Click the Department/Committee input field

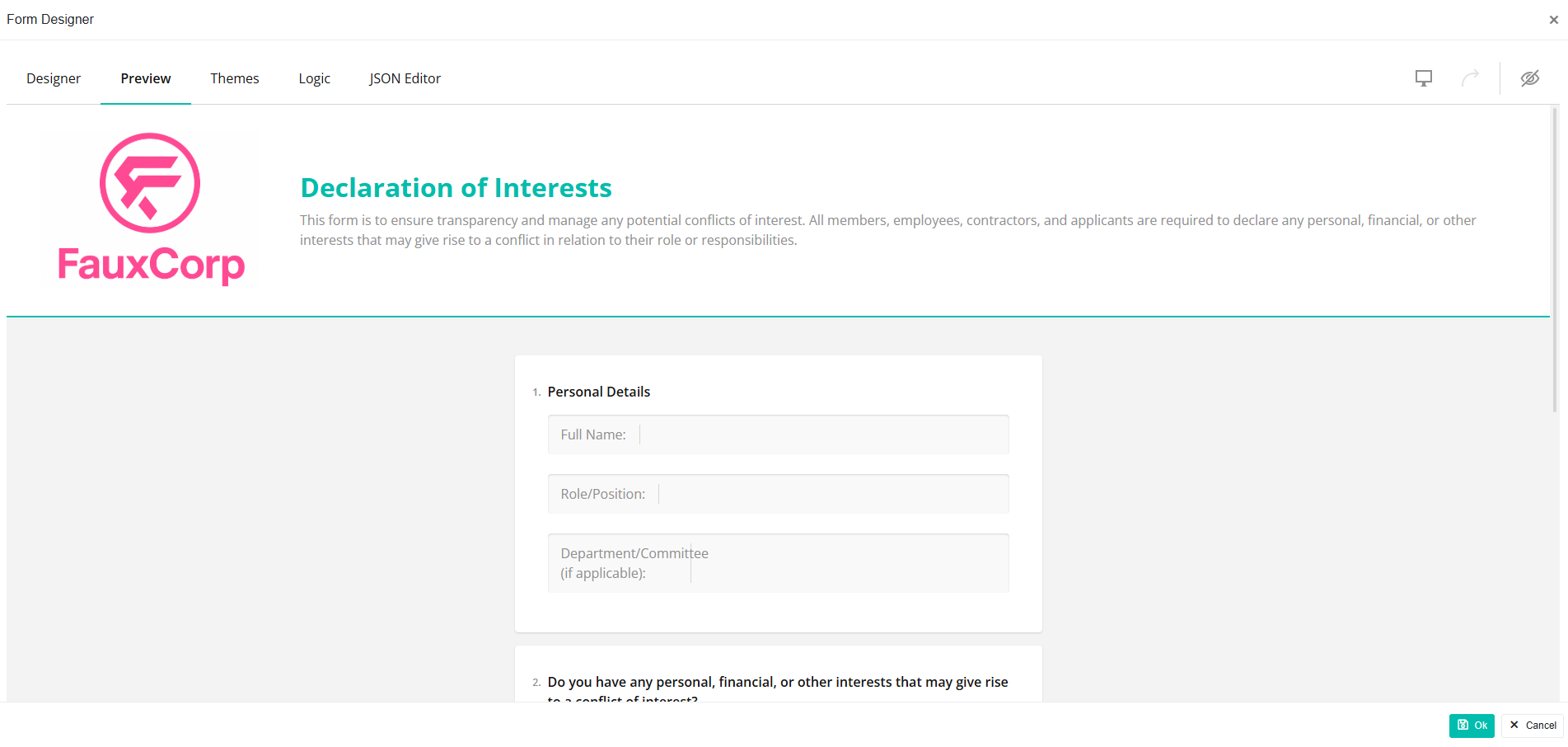tap(849, 563)
